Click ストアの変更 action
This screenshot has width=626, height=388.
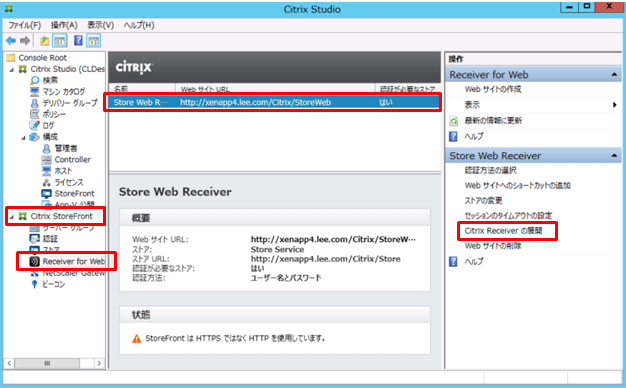point(483,200)
